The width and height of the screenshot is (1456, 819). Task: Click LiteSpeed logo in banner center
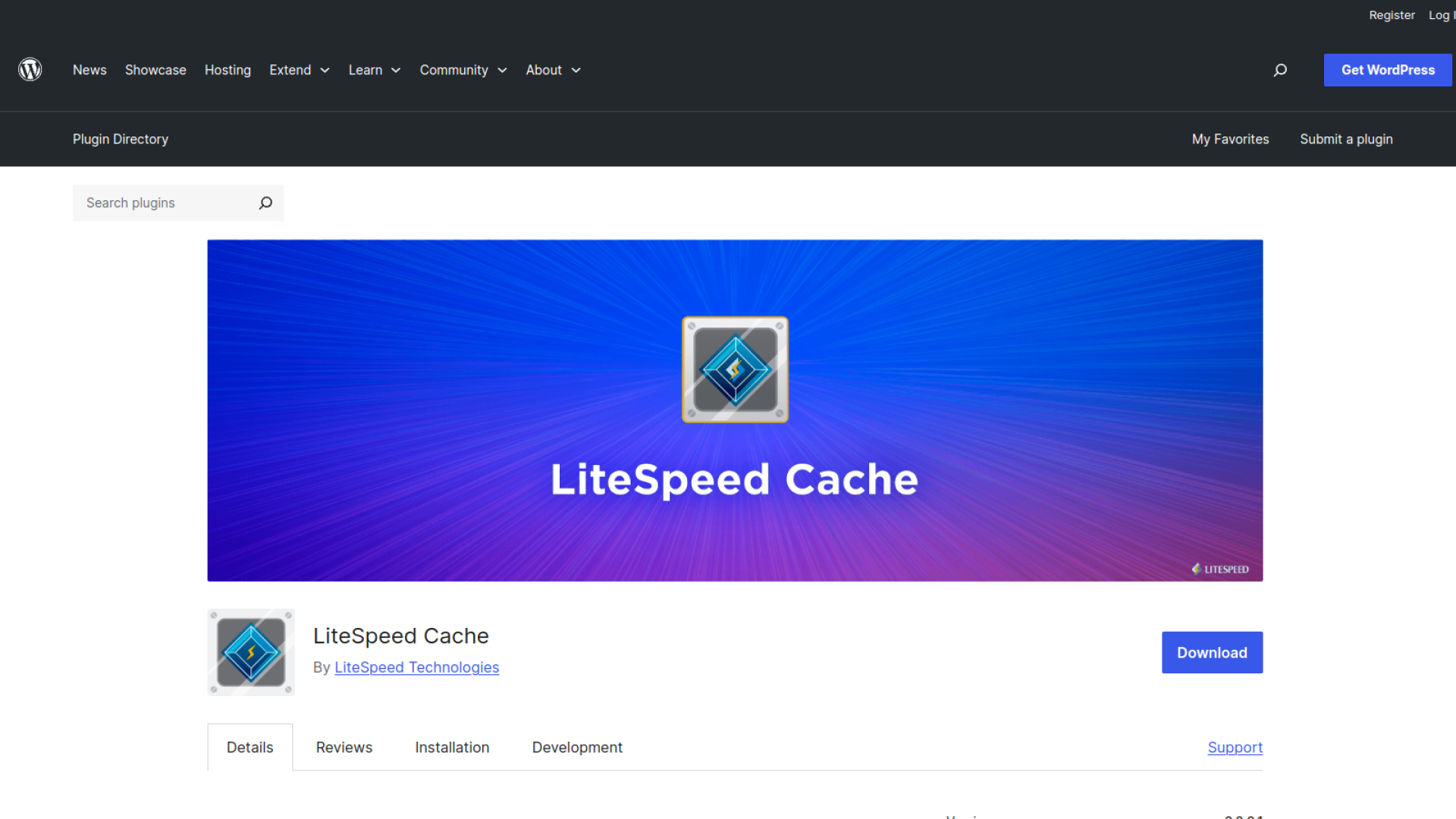point(735,369)
